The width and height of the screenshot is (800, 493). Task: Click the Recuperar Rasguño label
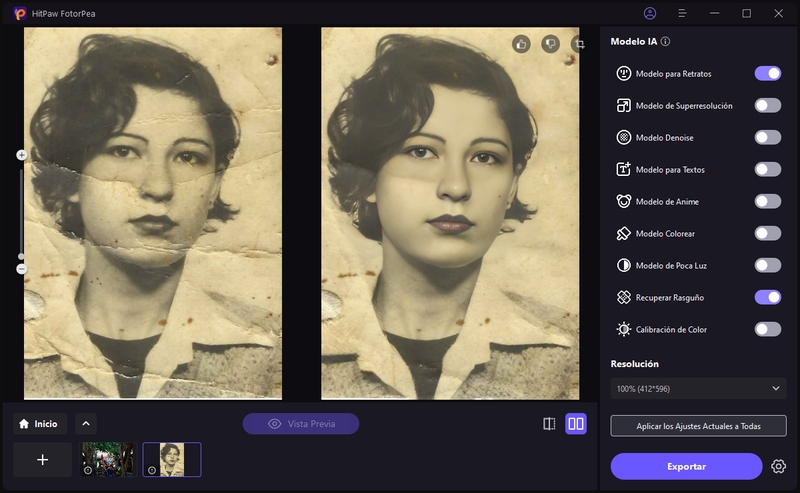pyautogui.click(x=670, y=298)
